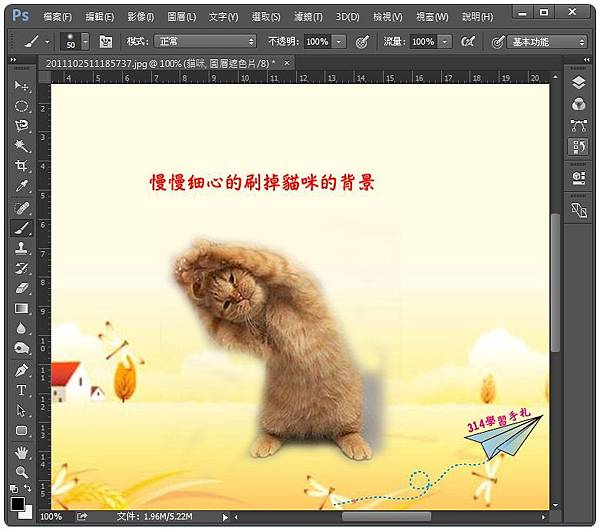Select the Hand tool
Screen dimensions: 600x531
[x=21, y=453]
